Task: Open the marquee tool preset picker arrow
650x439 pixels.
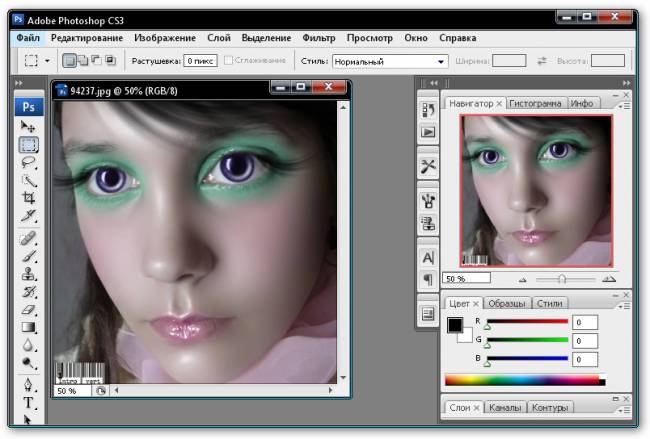Action: (x=46, y=61)
